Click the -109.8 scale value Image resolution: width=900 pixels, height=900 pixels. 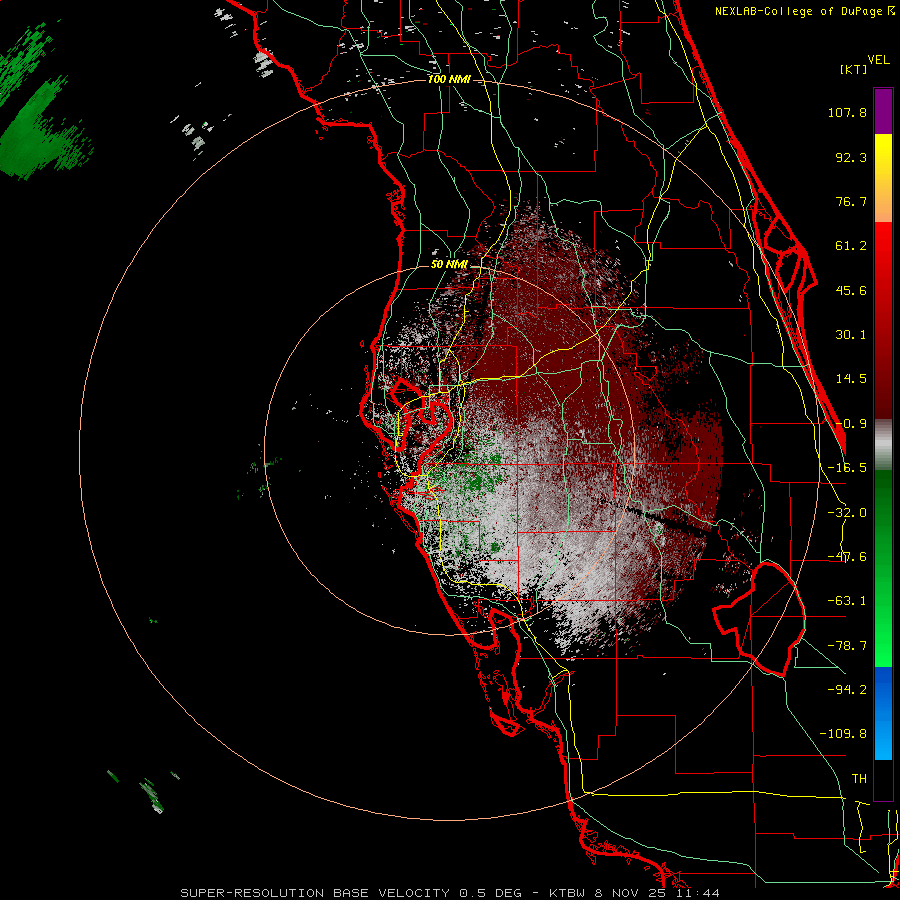[843, 734]
